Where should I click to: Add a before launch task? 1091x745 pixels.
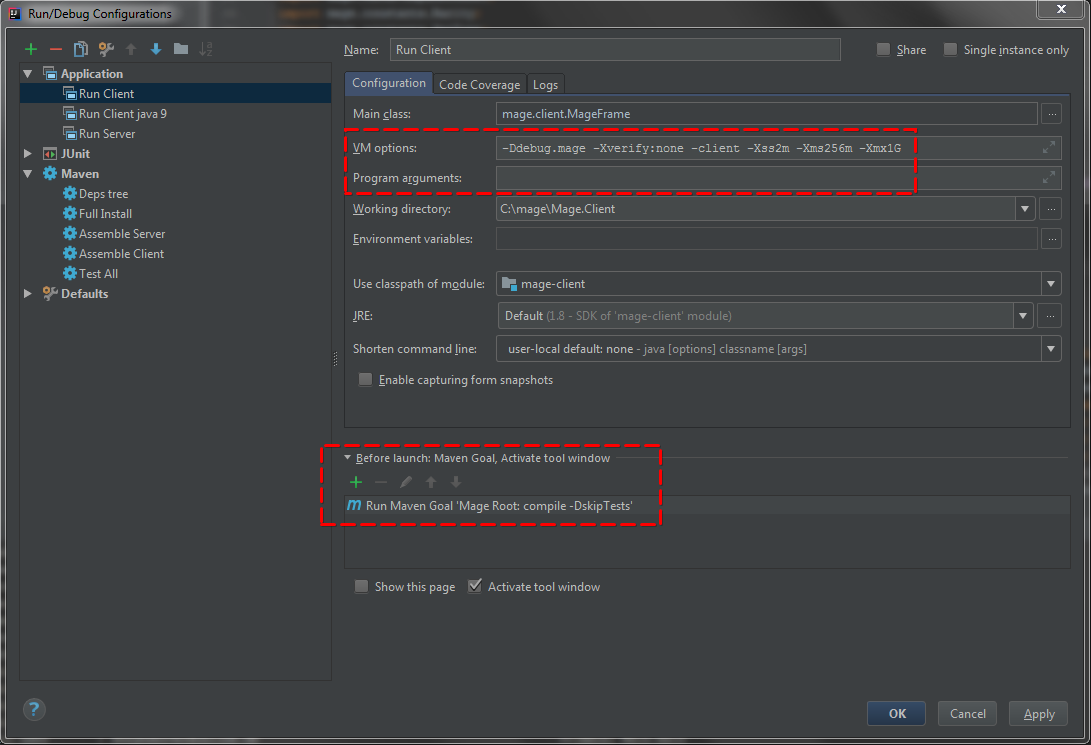pyautogui.click(x=356, y=482)
